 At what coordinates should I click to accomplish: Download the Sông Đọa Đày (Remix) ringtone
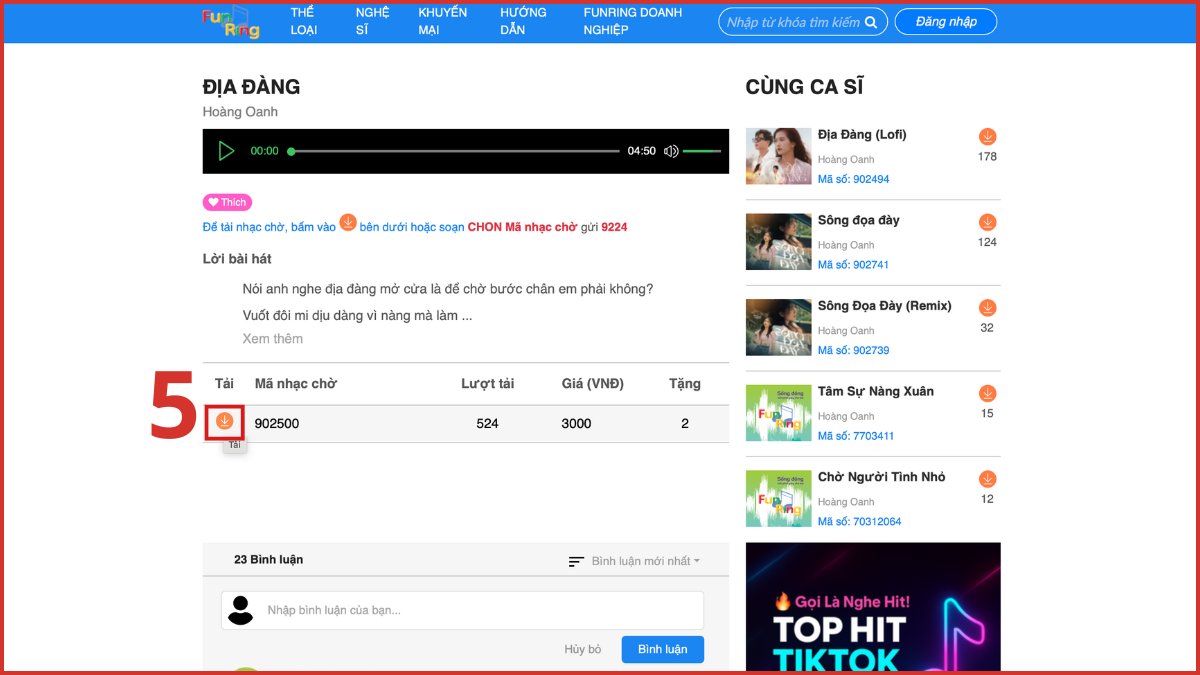987,307
